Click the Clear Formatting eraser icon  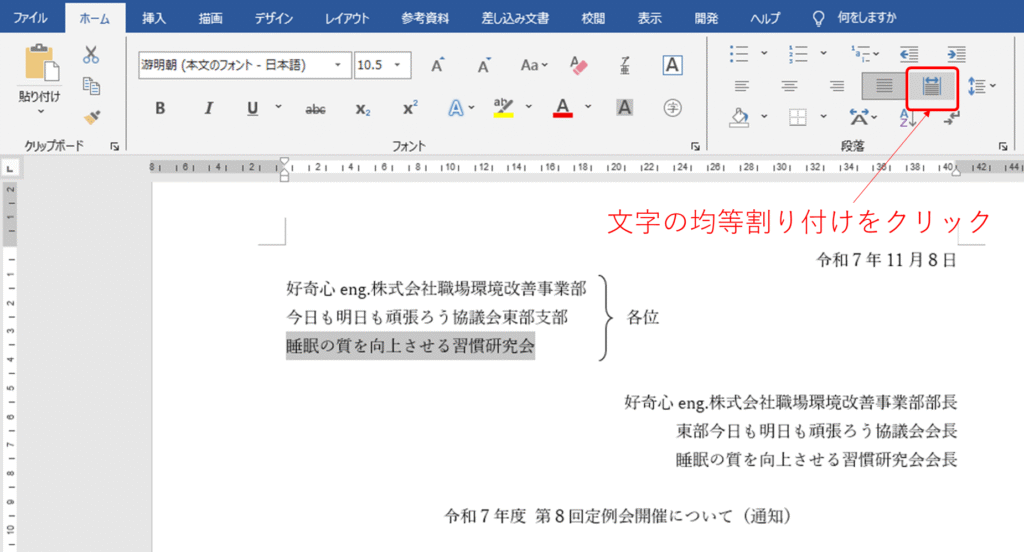tap(578, 65)
